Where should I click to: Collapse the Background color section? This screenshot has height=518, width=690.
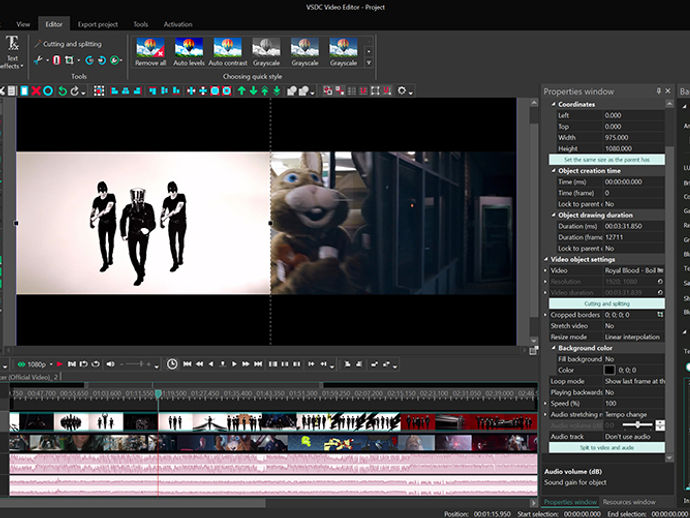(554, 348)
